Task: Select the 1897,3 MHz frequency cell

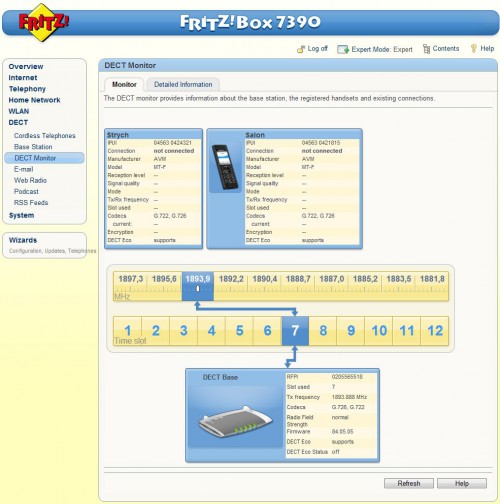Action: point(130,286)
